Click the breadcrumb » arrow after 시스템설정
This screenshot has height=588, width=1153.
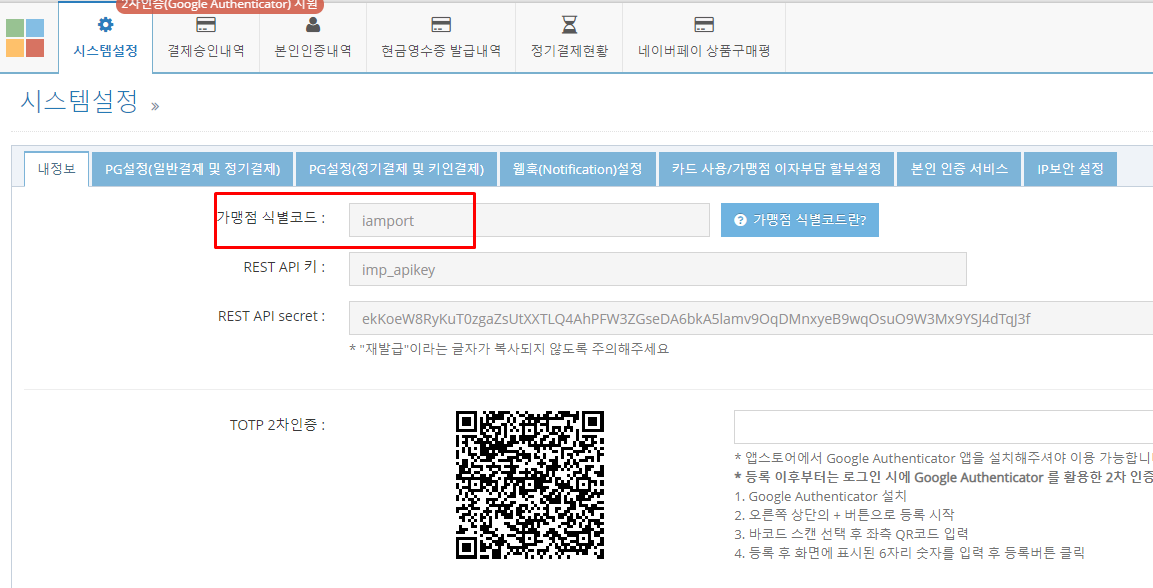coord(155,107)
